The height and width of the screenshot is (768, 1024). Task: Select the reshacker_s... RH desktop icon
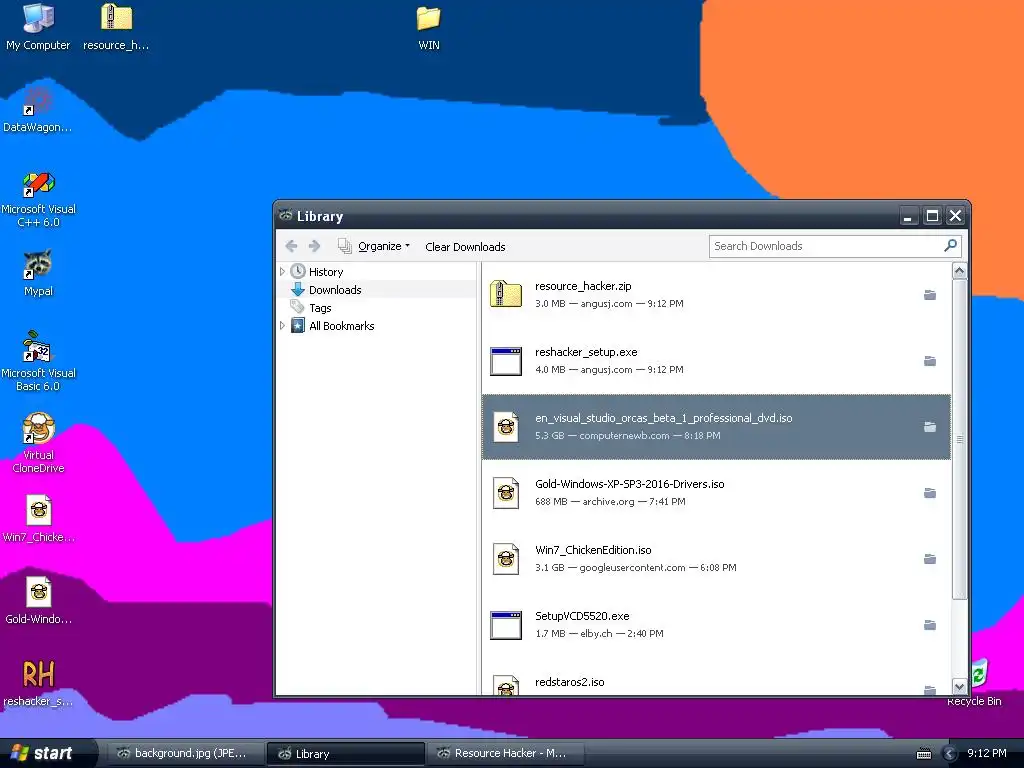[38, 683]
